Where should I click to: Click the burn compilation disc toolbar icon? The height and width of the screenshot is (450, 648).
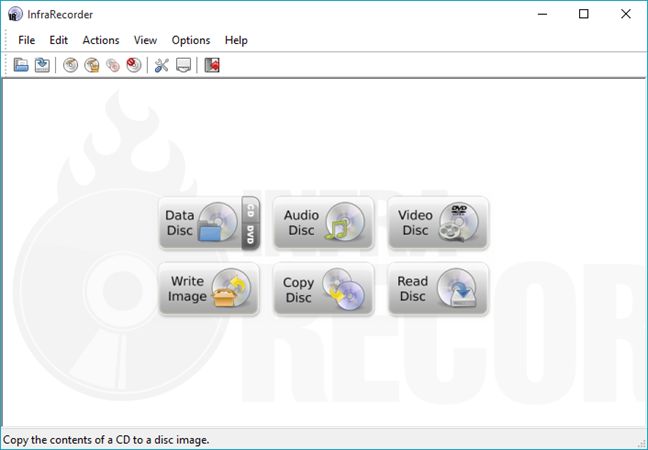[x=71, y=65]
